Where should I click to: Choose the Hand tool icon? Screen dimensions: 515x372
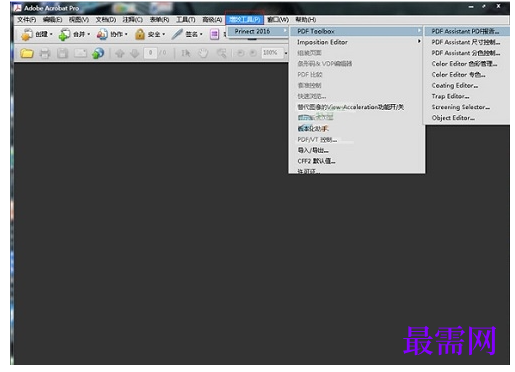(x=203, y=53)
